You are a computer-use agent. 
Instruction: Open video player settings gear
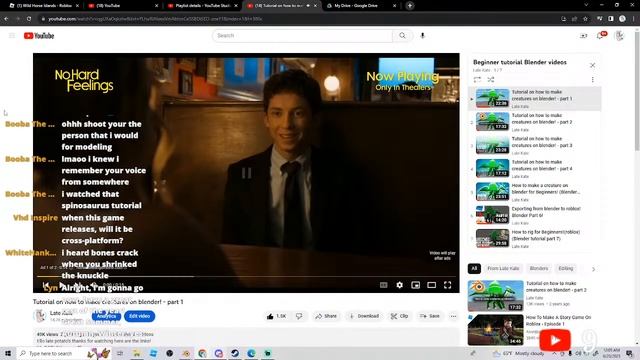click(x=400, y=285)
